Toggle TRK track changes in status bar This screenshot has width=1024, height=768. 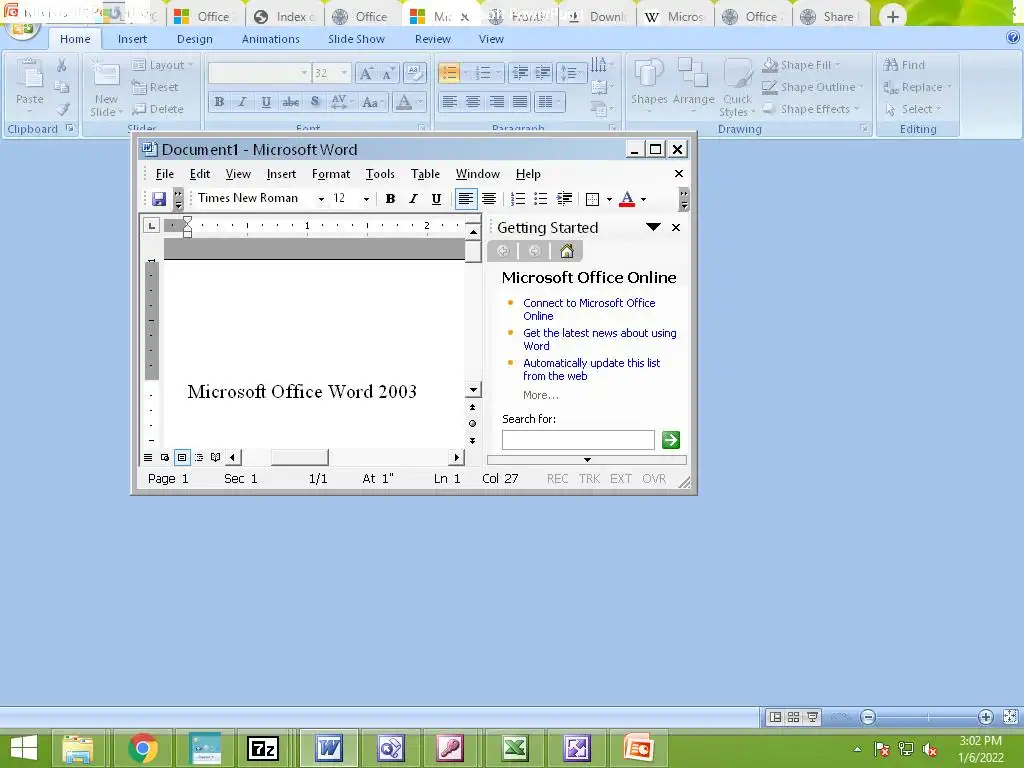point(590,479)
